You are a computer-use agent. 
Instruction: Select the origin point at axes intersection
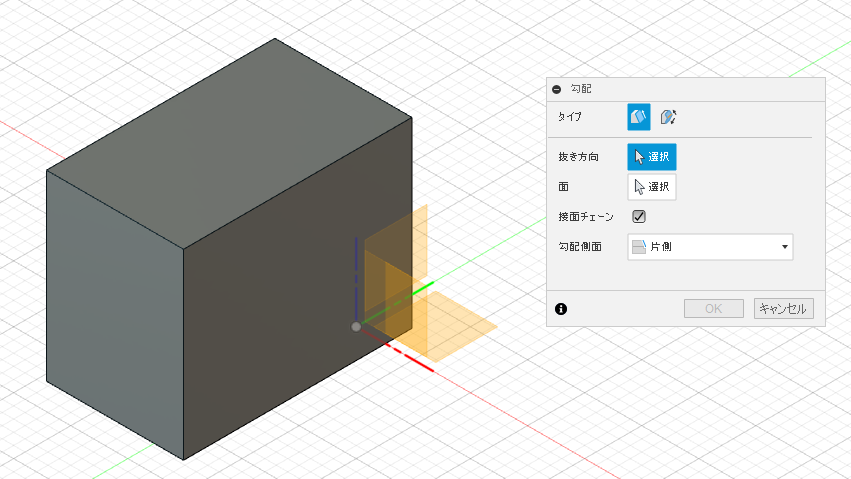(x=356, y=327)
